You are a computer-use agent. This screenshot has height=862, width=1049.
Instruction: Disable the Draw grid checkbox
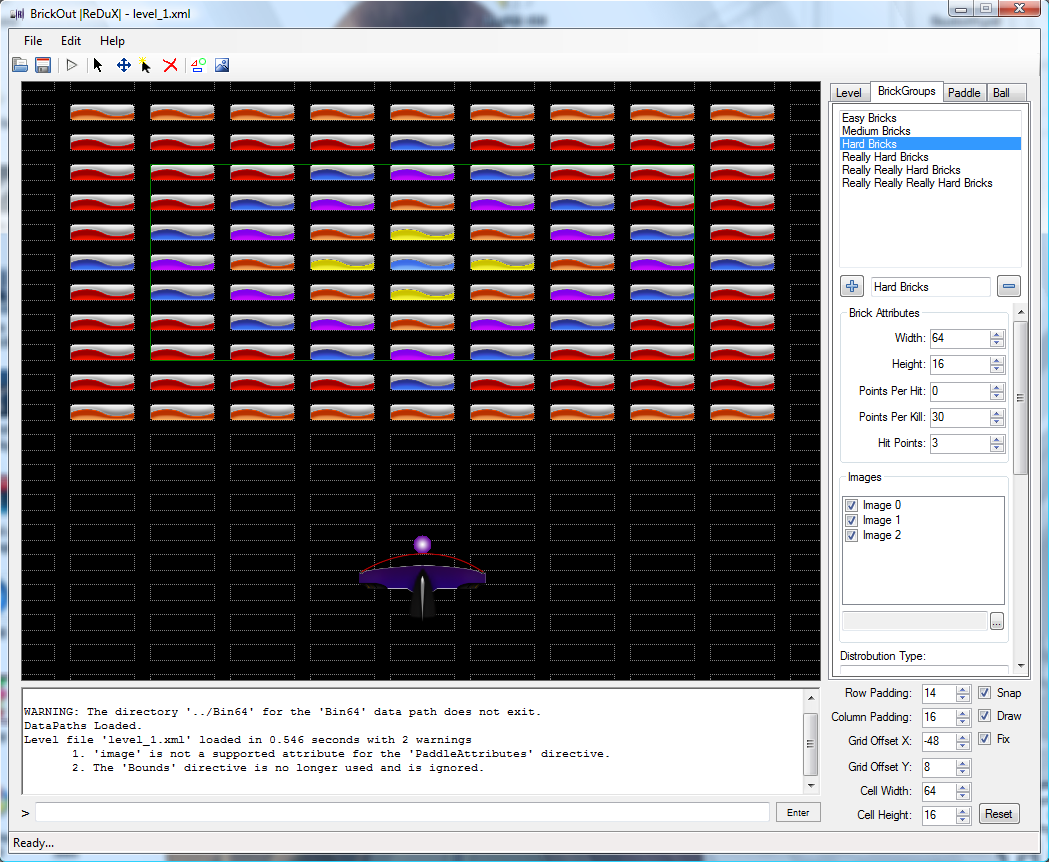click(984, 716)
